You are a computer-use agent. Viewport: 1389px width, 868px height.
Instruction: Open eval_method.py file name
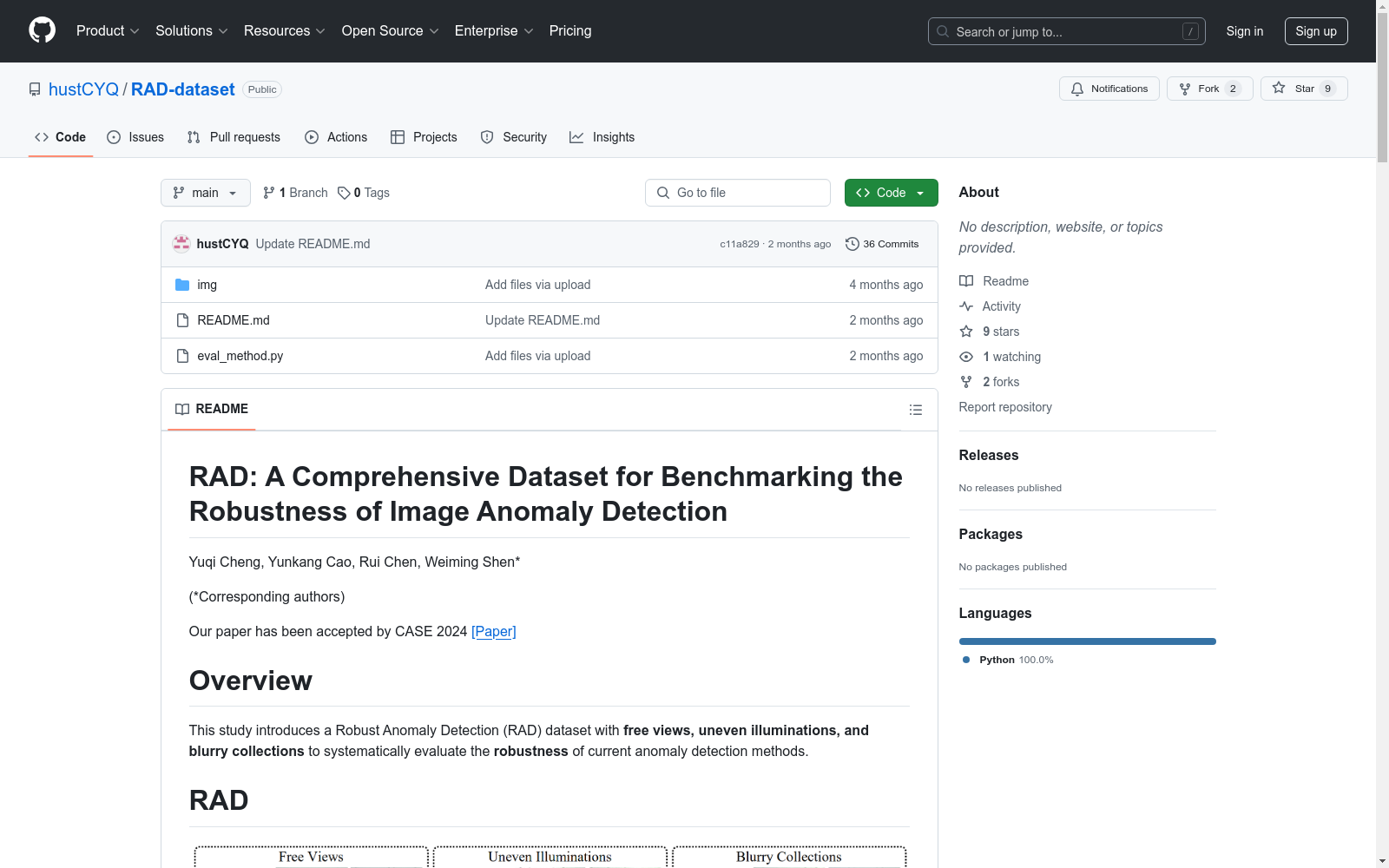240,356
